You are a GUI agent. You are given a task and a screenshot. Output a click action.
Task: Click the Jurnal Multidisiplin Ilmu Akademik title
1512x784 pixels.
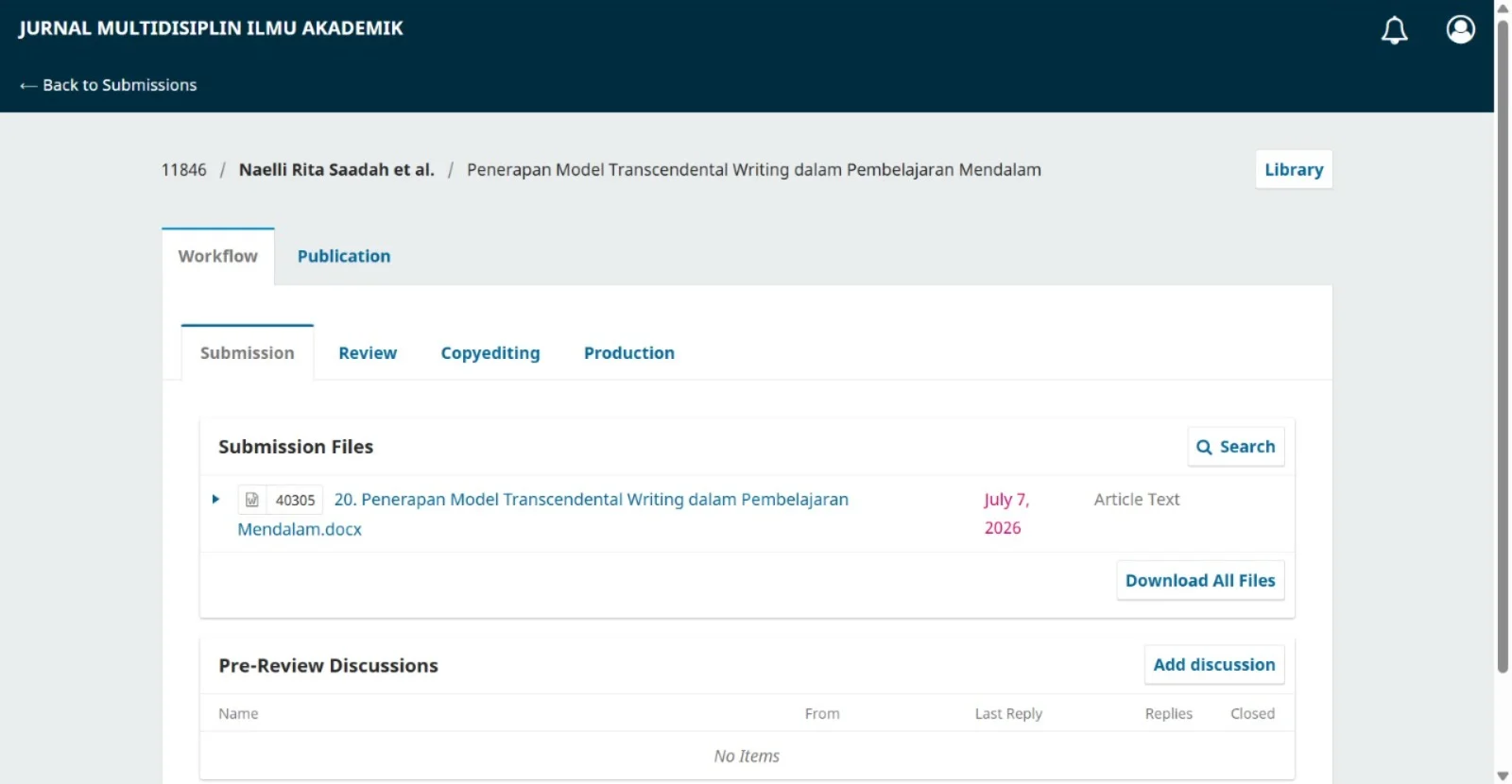pos(211,28)
